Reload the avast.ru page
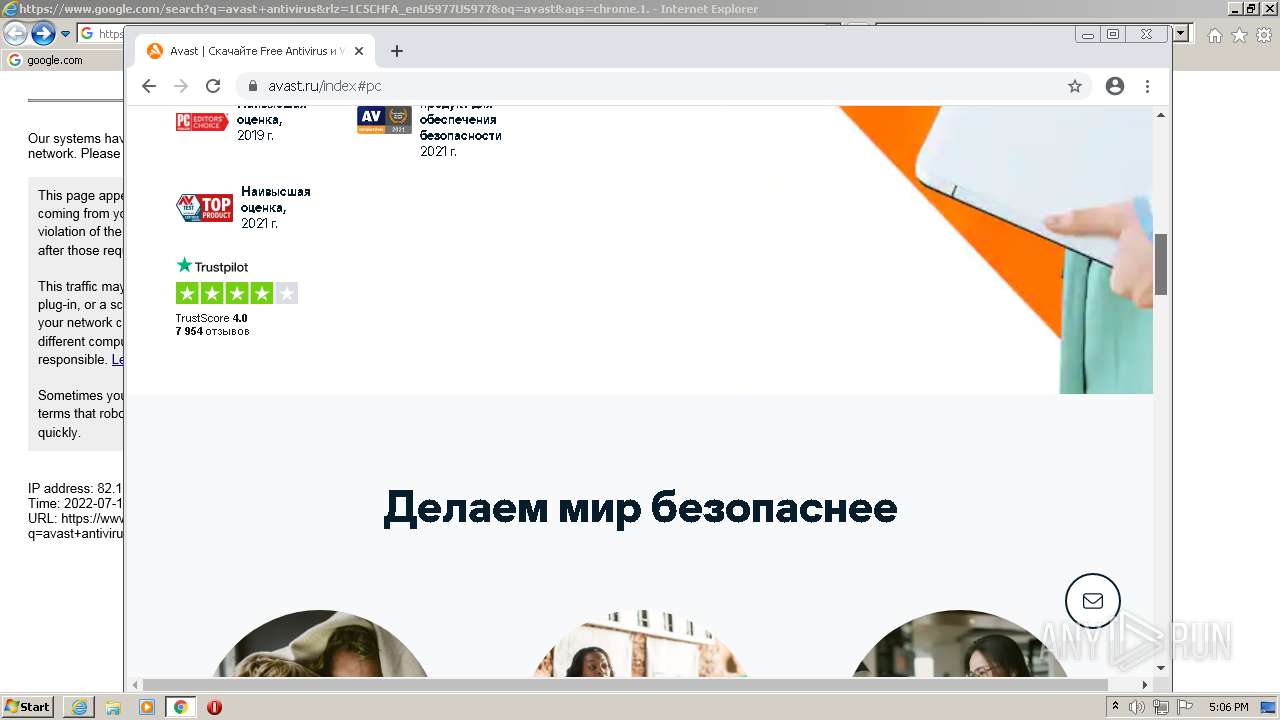The width and height of the screenshot is (1280, 720). [x=213, y=86]
